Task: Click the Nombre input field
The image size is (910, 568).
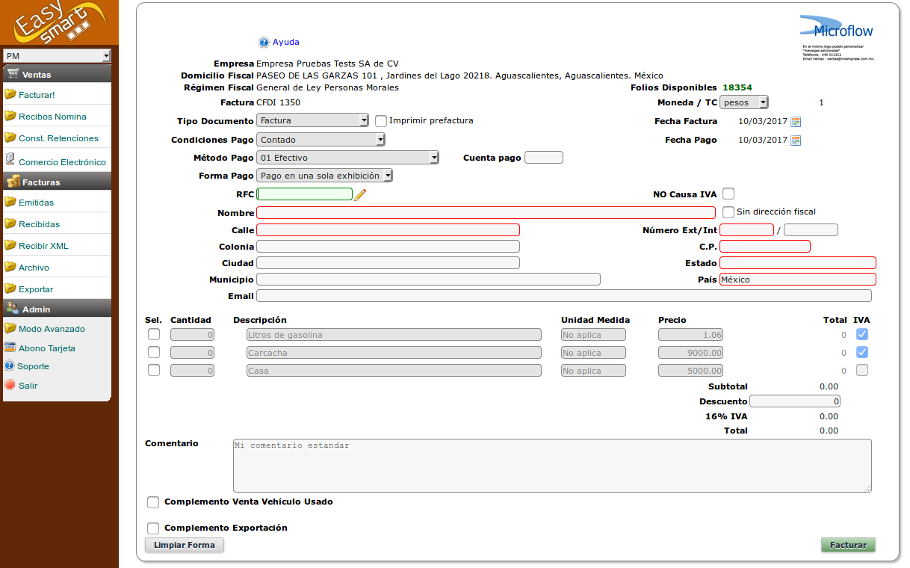Action: (486, 213)
